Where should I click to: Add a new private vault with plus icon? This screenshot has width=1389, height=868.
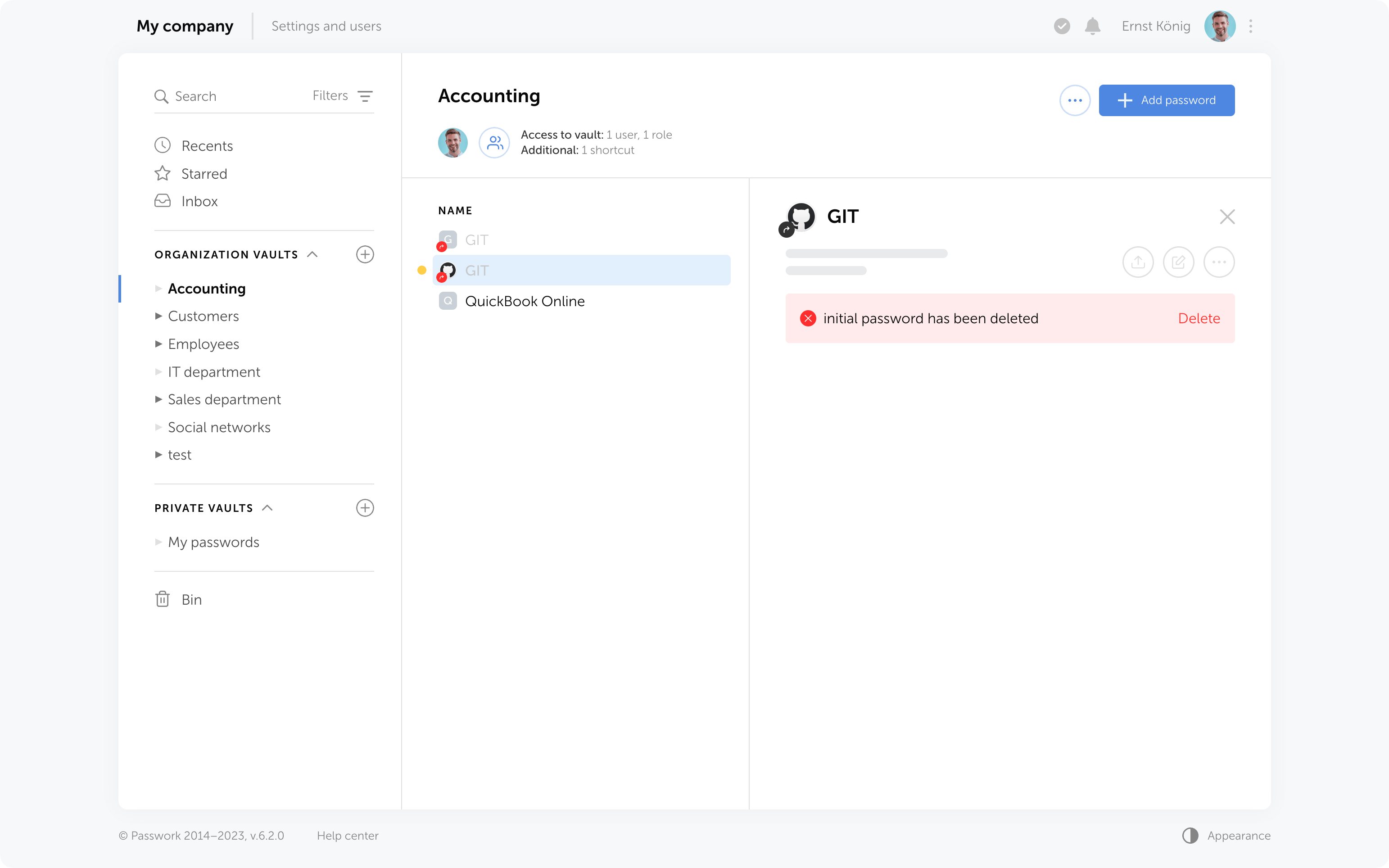coord(365,508)
